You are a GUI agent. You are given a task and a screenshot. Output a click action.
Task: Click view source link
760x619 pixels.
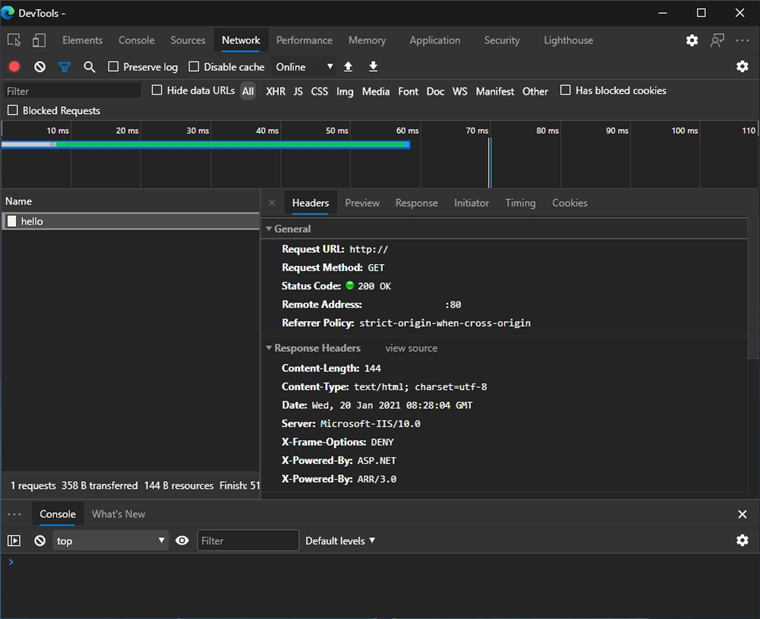point(411,348)
